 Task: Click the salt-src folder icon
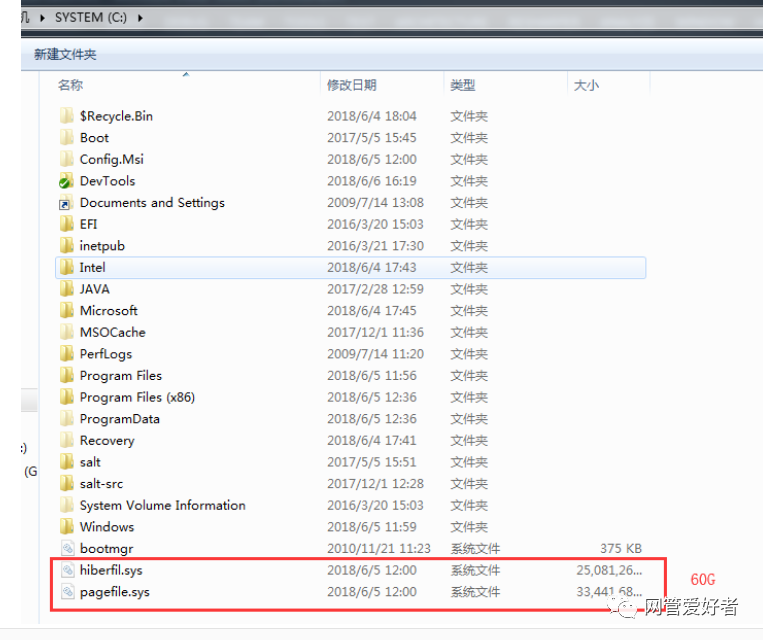[67, 483]
